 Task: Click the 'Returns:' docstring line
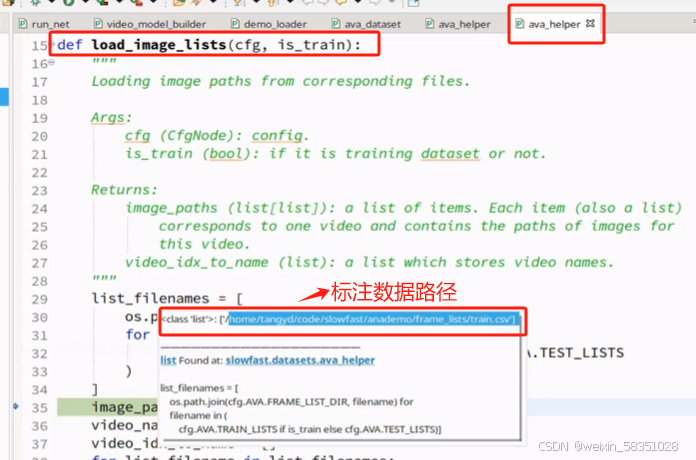(x=124, y=190)
